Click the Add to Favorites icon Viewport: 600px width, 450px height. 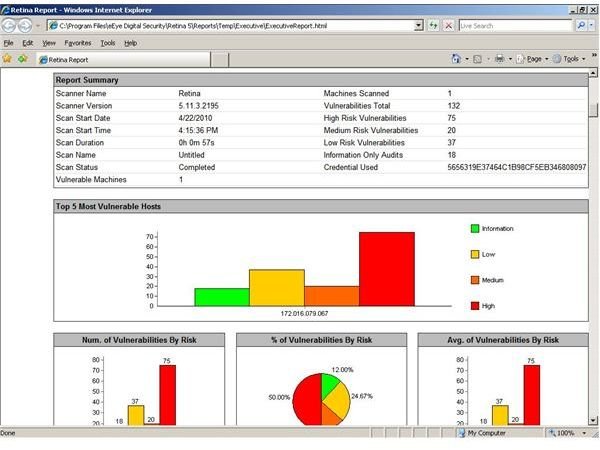tap(23, 59)
